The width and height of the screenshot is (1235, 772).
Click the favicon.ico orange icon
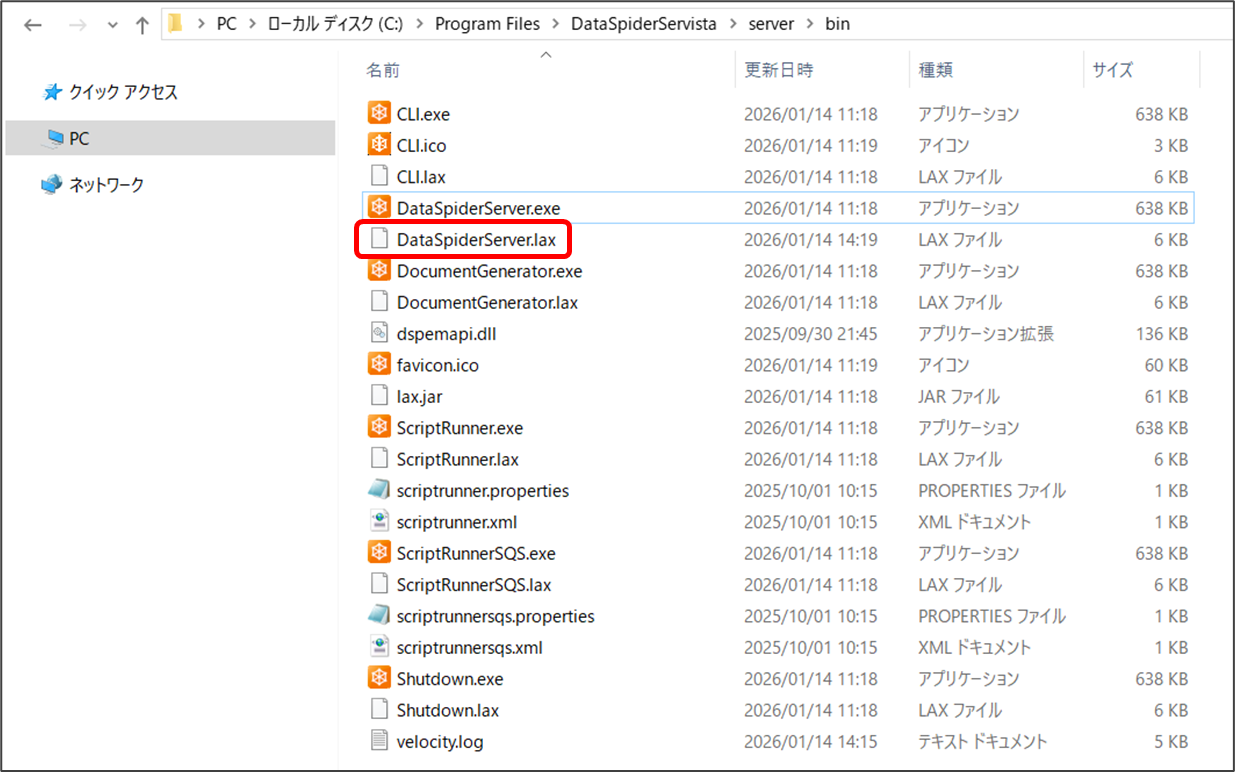tap(379, 364)
